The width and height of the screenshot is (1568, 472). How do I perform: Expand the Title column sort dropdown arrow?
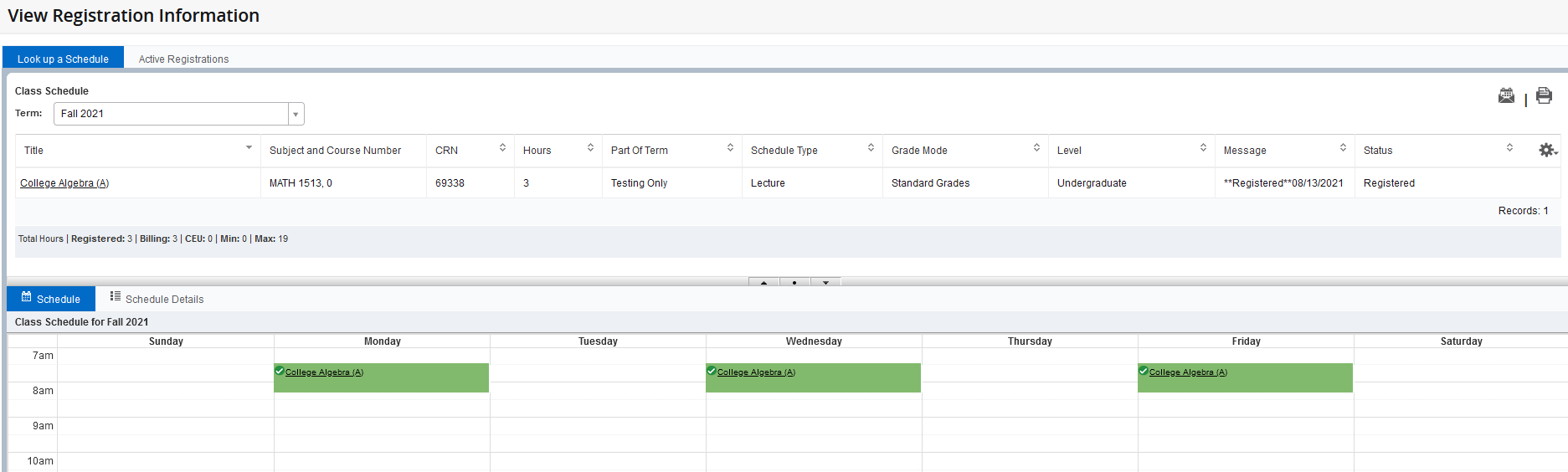click(249, 148)
